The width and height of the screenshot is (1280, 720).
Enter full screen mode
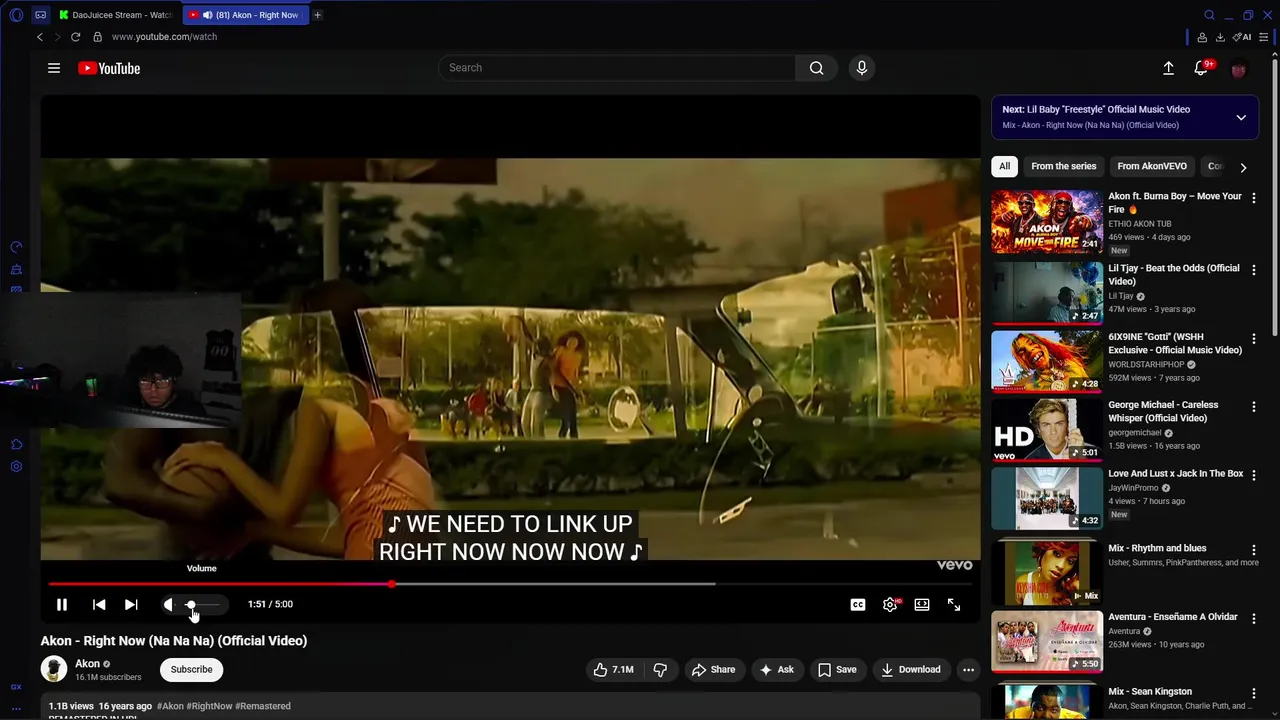tap(954, 604)
